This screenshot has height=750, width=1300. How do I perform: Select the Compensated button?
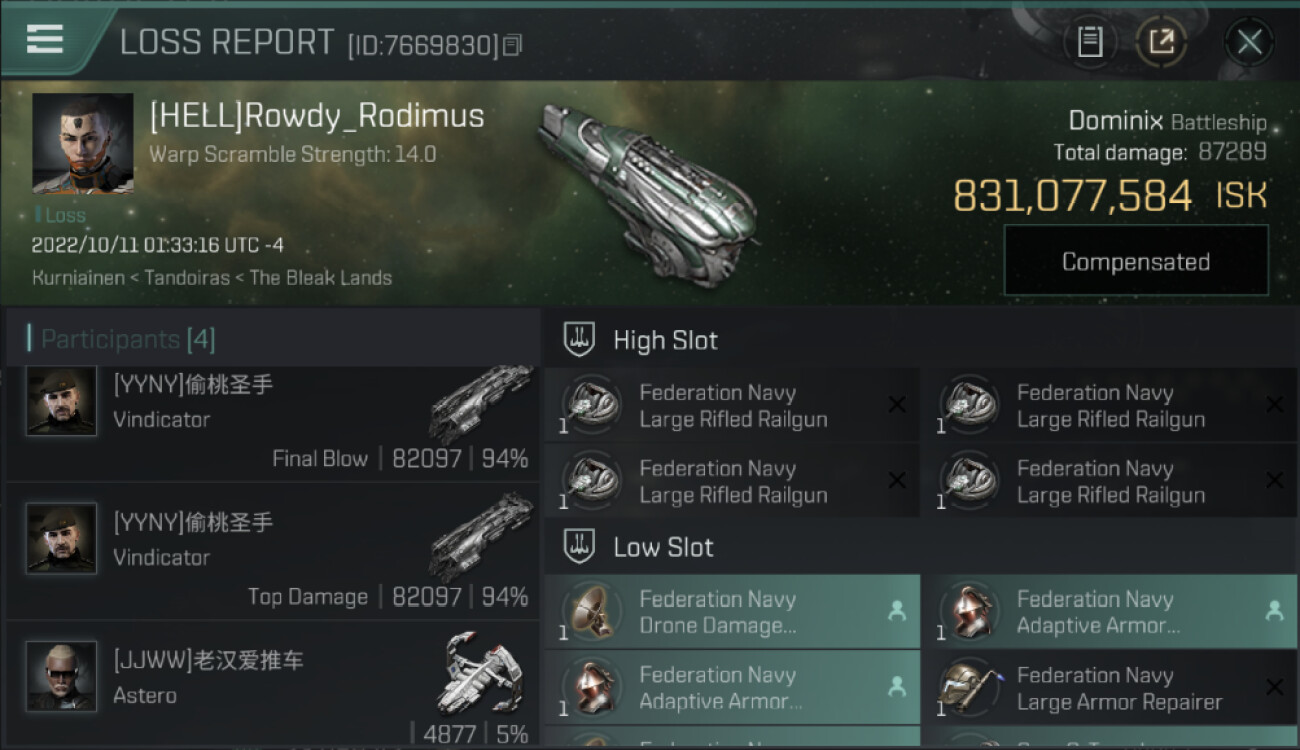1136,261
